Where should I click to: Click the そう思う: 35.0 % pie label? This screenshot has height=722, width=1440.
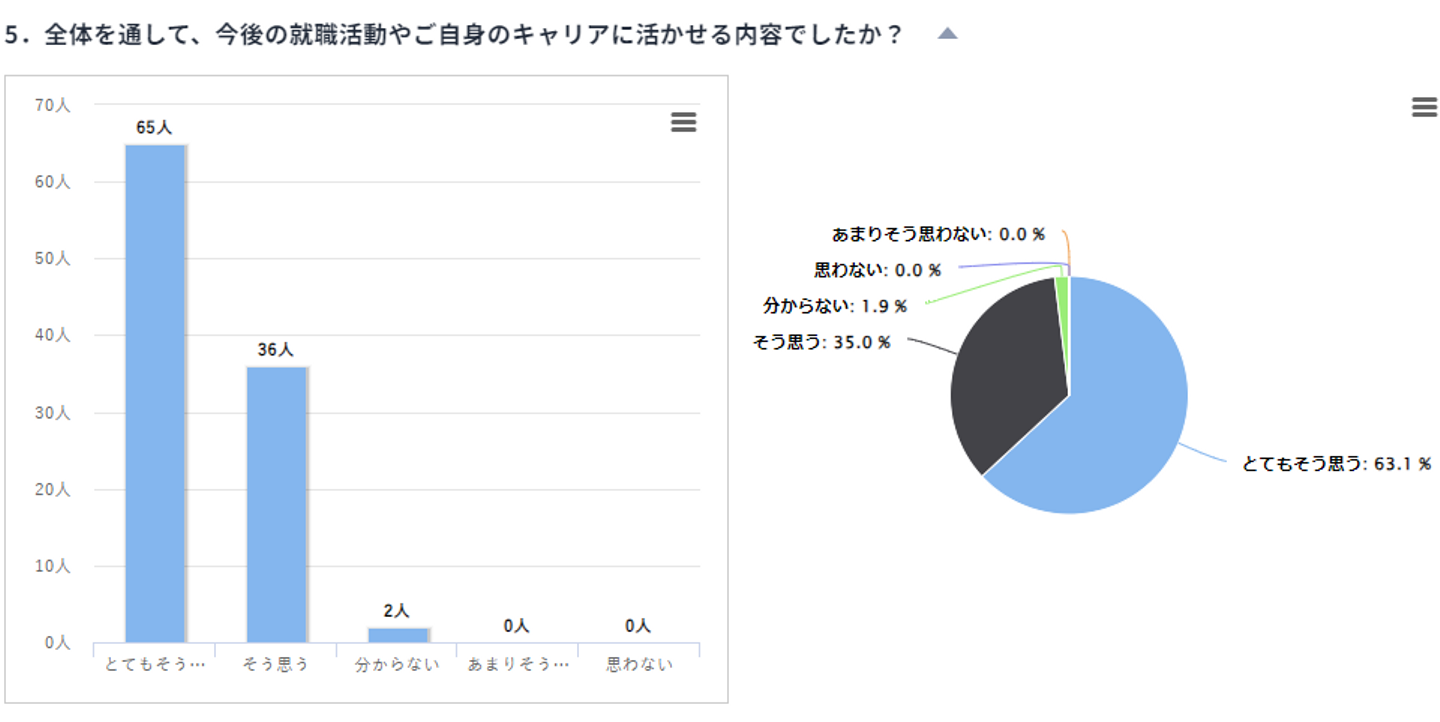[821, 342]
